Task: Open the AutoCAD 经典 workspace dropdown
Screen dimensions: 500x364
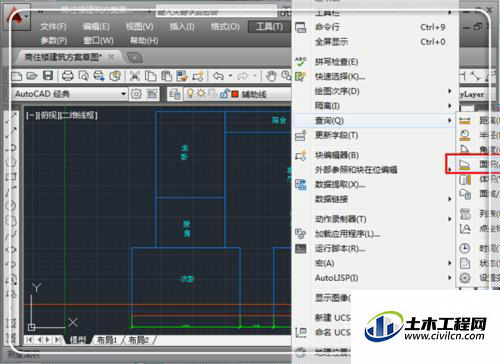Action: pos(124,94)
